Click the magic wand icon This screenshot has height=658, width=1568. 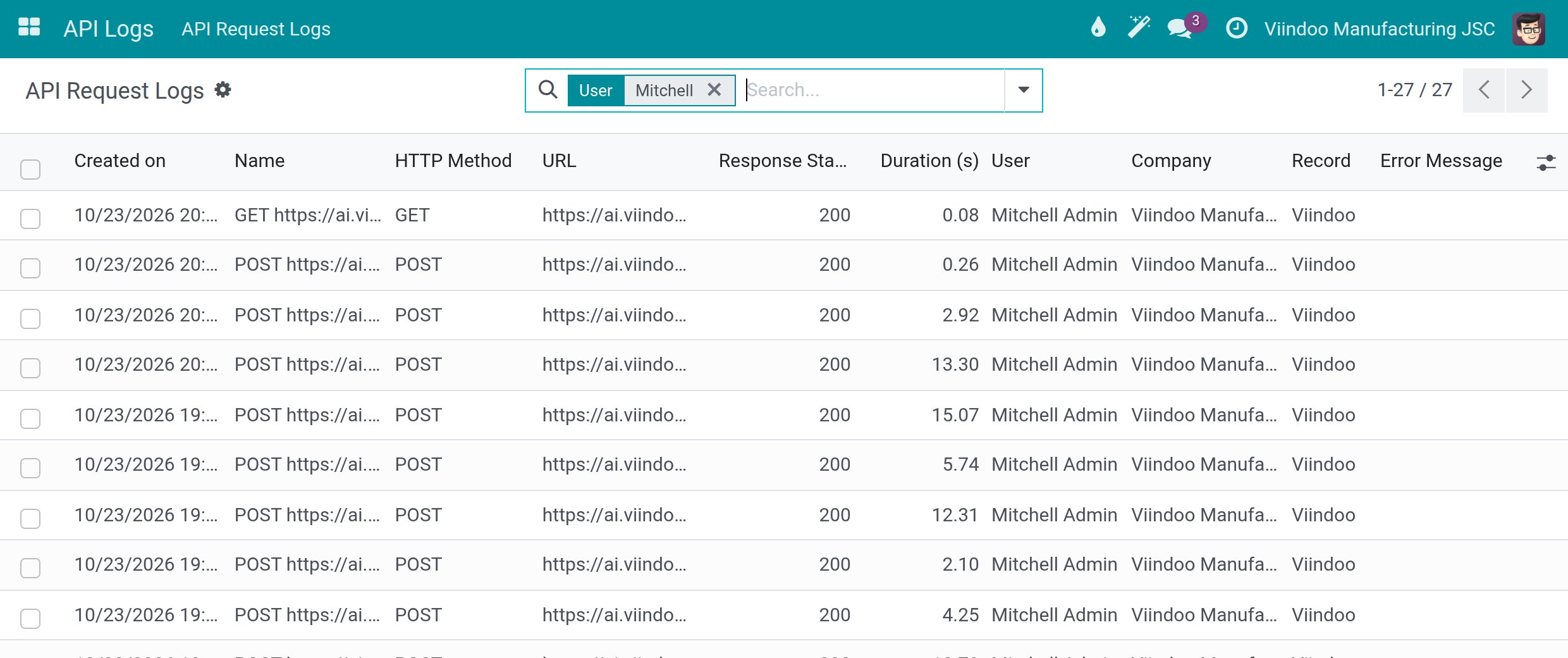[x=1139, y=28]
